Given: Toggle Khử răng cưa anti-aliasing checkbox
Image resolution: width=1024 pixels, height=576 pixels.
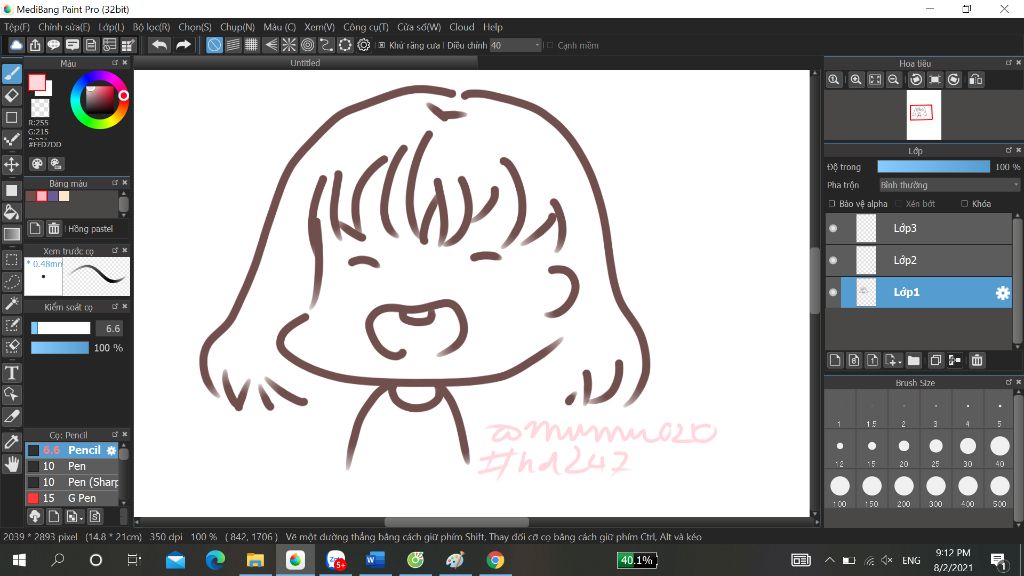Looking at the screenshot, I should coord(382,45).
